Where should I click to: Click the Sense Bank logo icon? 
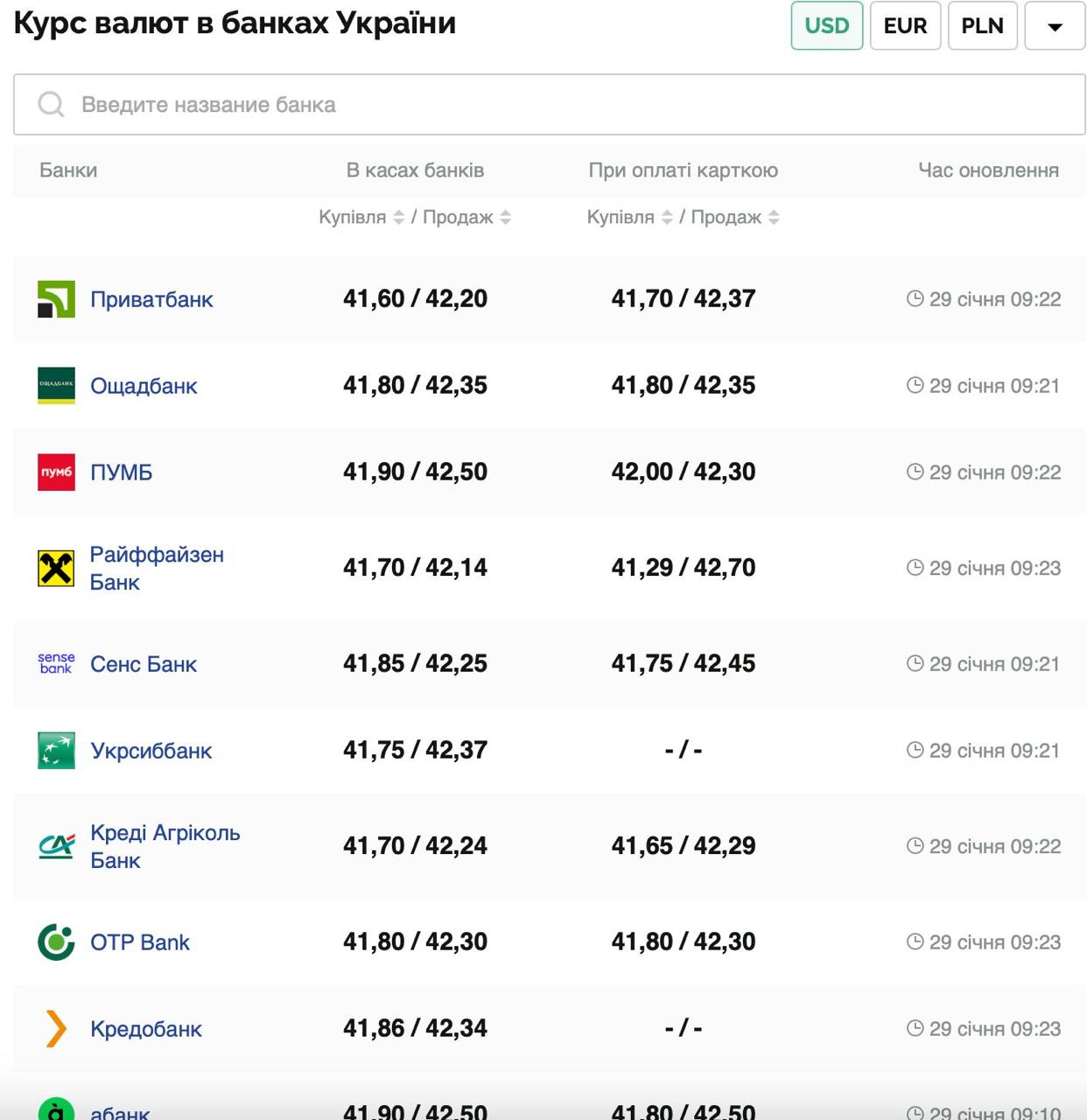(56, 663)
